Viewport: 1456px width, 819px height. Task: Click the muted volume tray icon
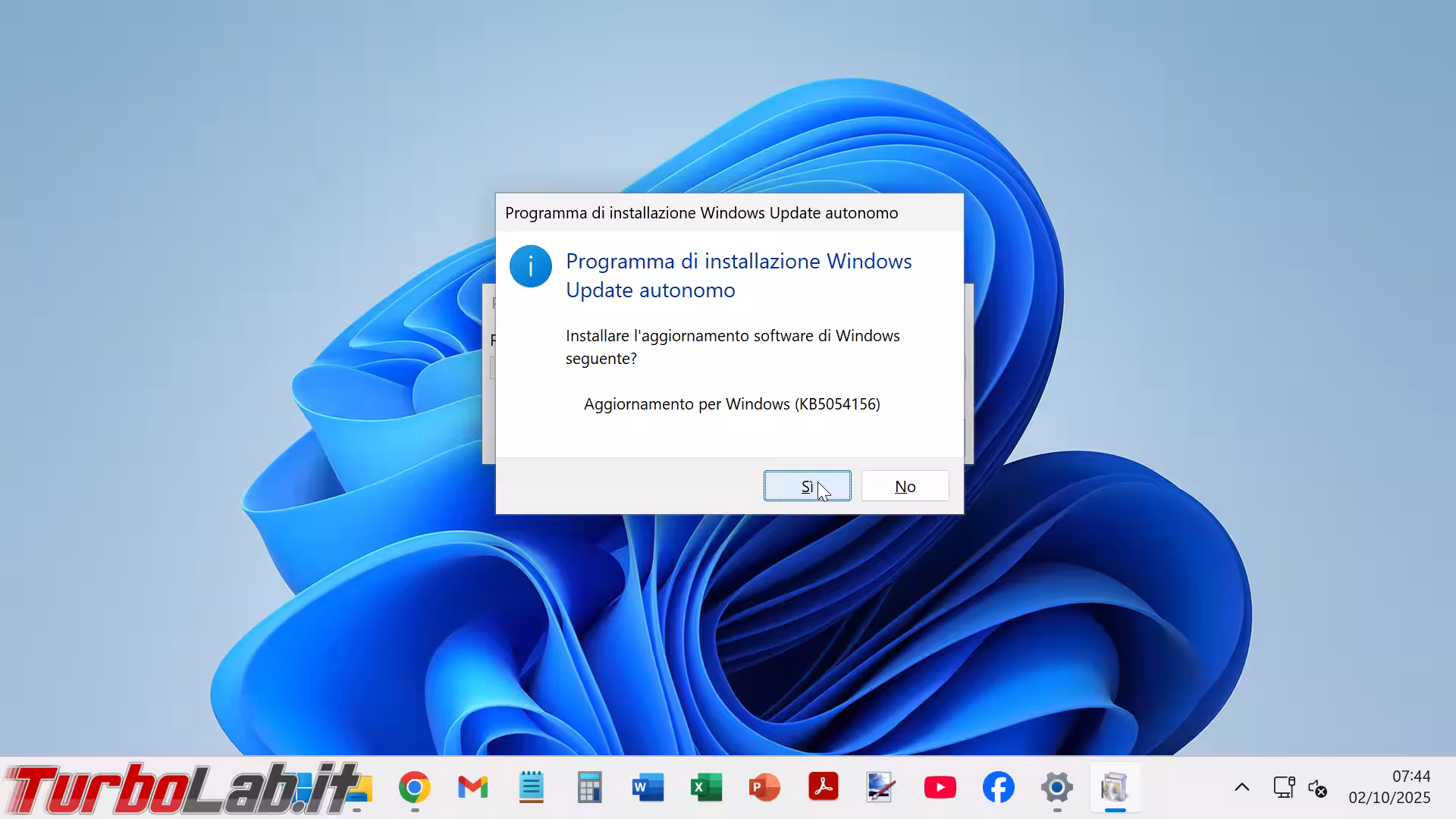tap(1318, 789)
